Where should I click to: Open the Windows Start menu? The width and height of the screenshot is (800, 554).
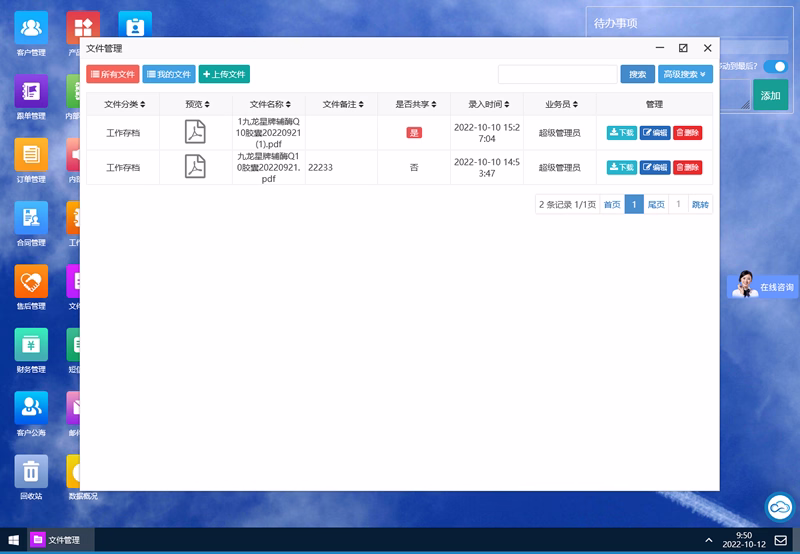[13, 540]
